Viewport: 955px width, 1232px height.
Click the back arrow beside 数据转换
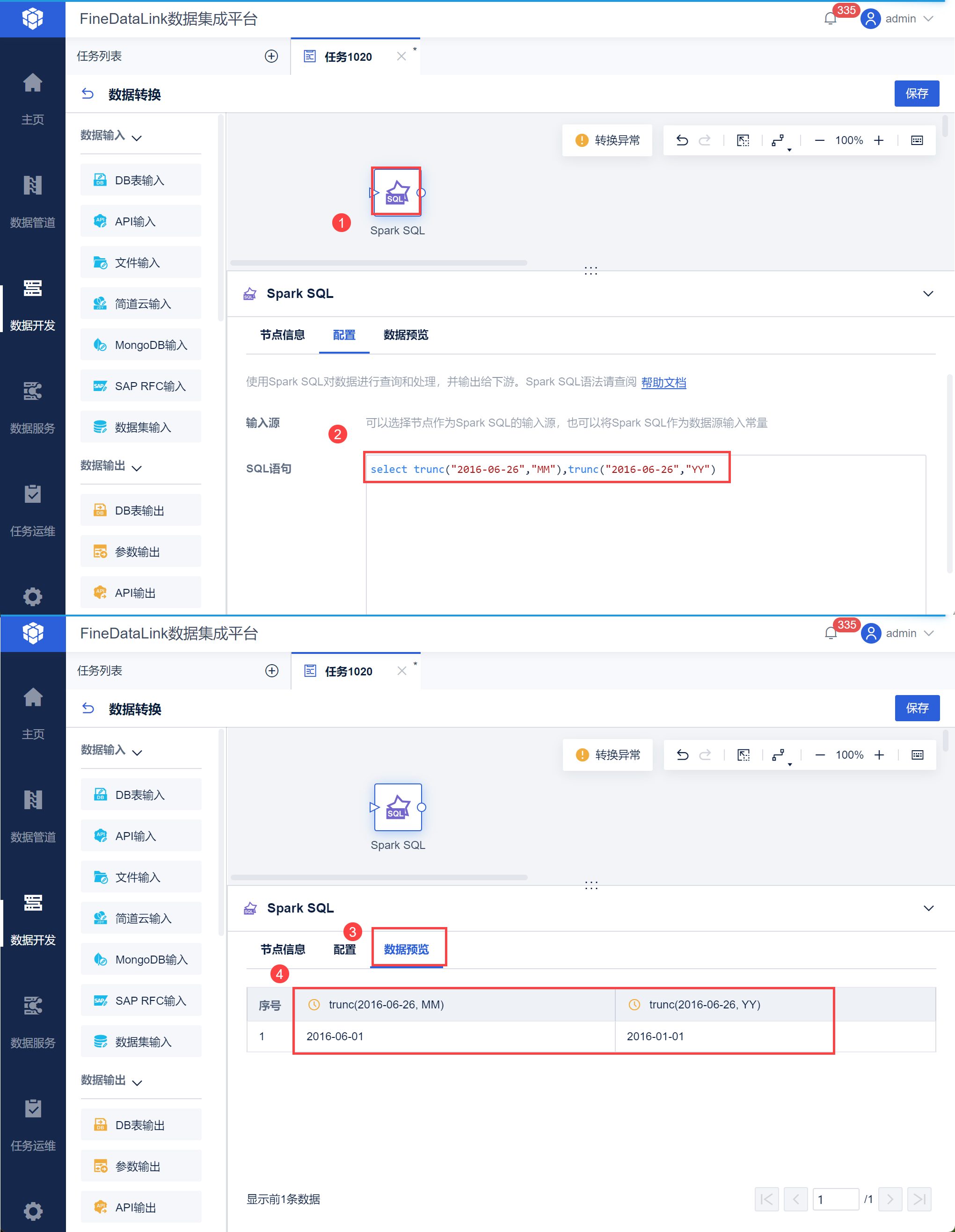pyautogui.click(x=87, y=94)
